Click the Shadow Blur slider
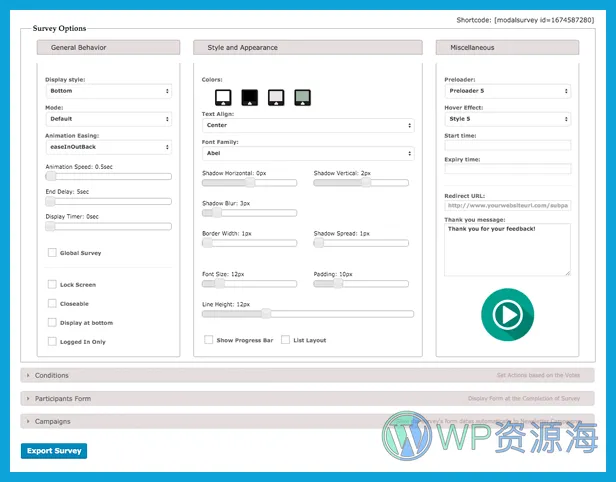This screenshot has width=616, height=482. coord(249,213)
